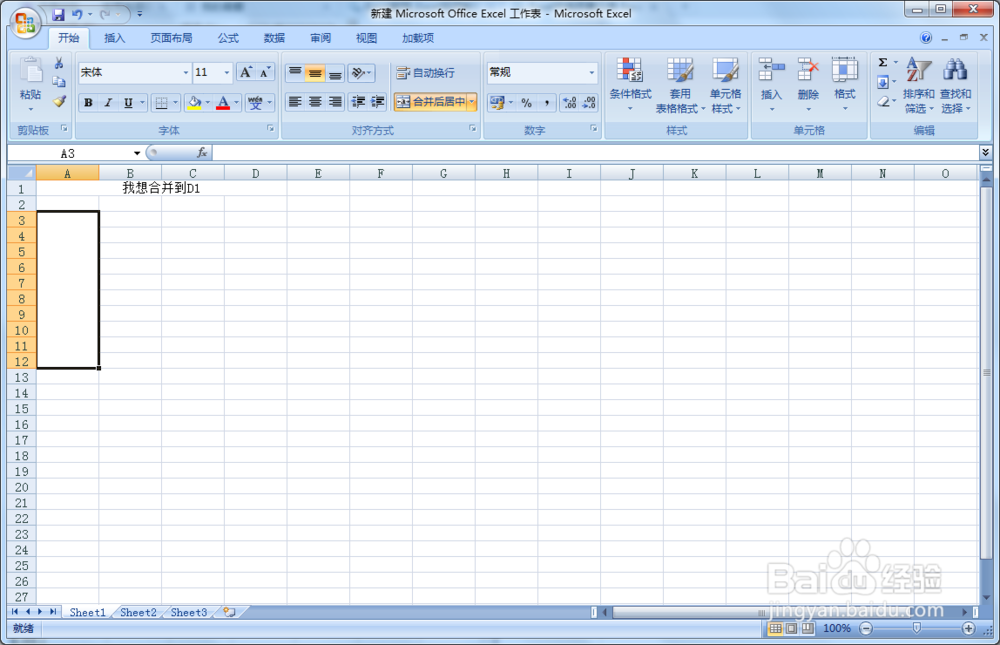The image size is (1000, 645).
Task: Click Delete cells (删除) button
Action: [808, 85]
